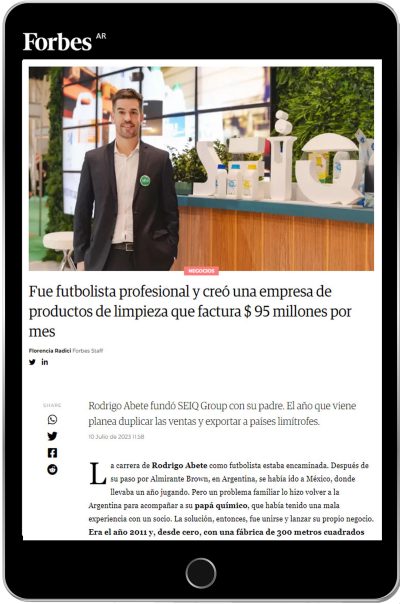Click the article subtitle about SEIQ Group
The image size is (400, 604).
point(222,414)
